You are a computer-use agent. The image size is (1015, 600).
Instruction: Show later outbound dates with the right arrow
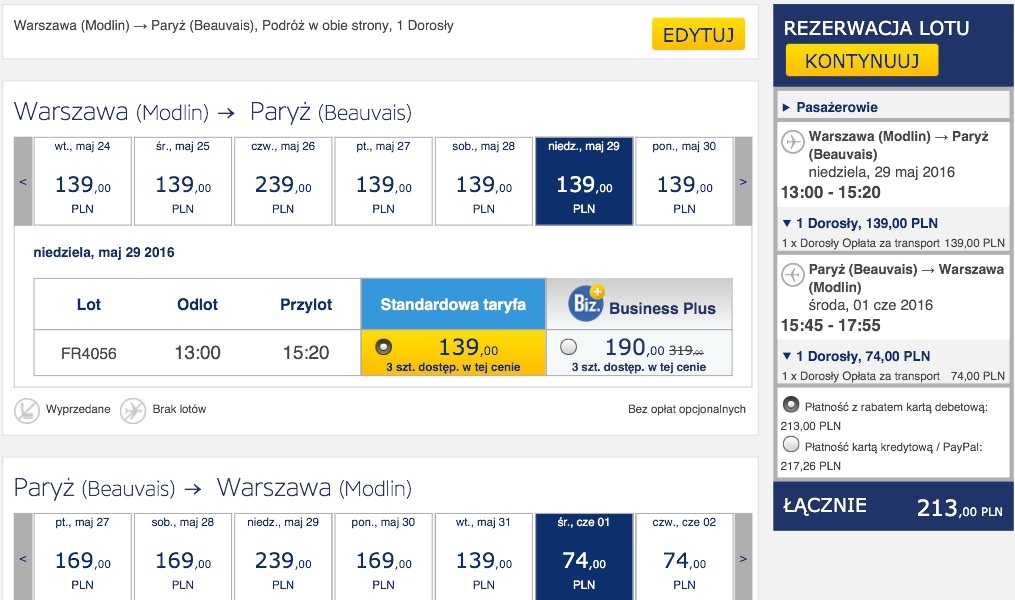pos(743,181)
